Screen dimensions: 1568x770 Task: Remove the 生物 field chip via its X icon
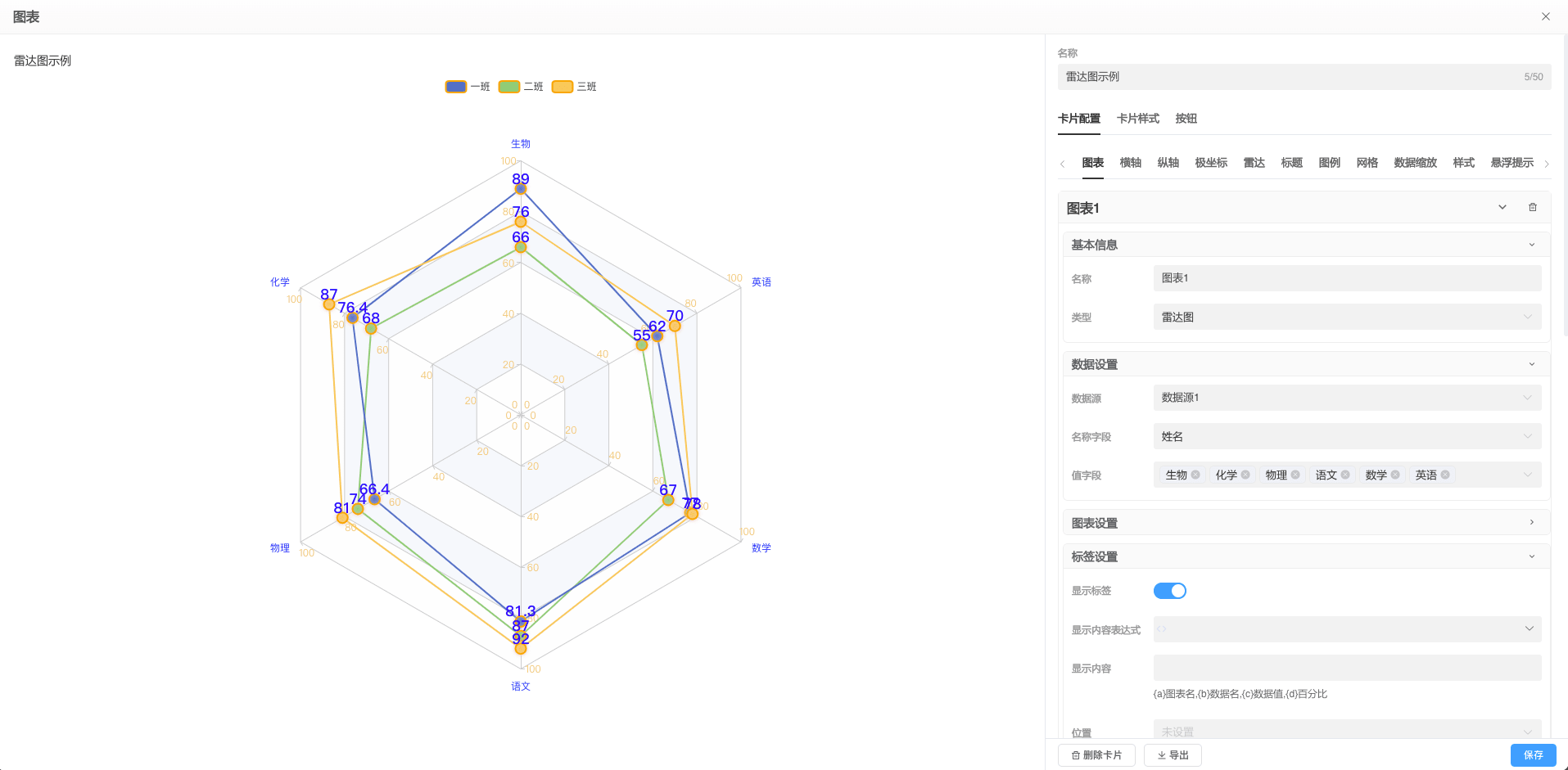coord(1195,475)
